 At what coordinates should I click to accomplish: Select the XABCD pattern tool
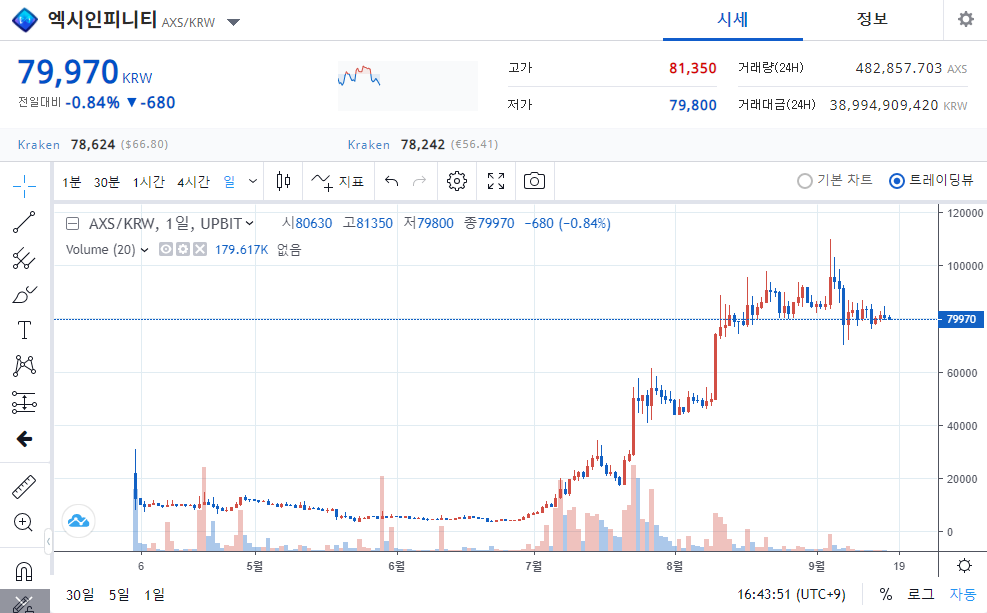pos(24,366)
